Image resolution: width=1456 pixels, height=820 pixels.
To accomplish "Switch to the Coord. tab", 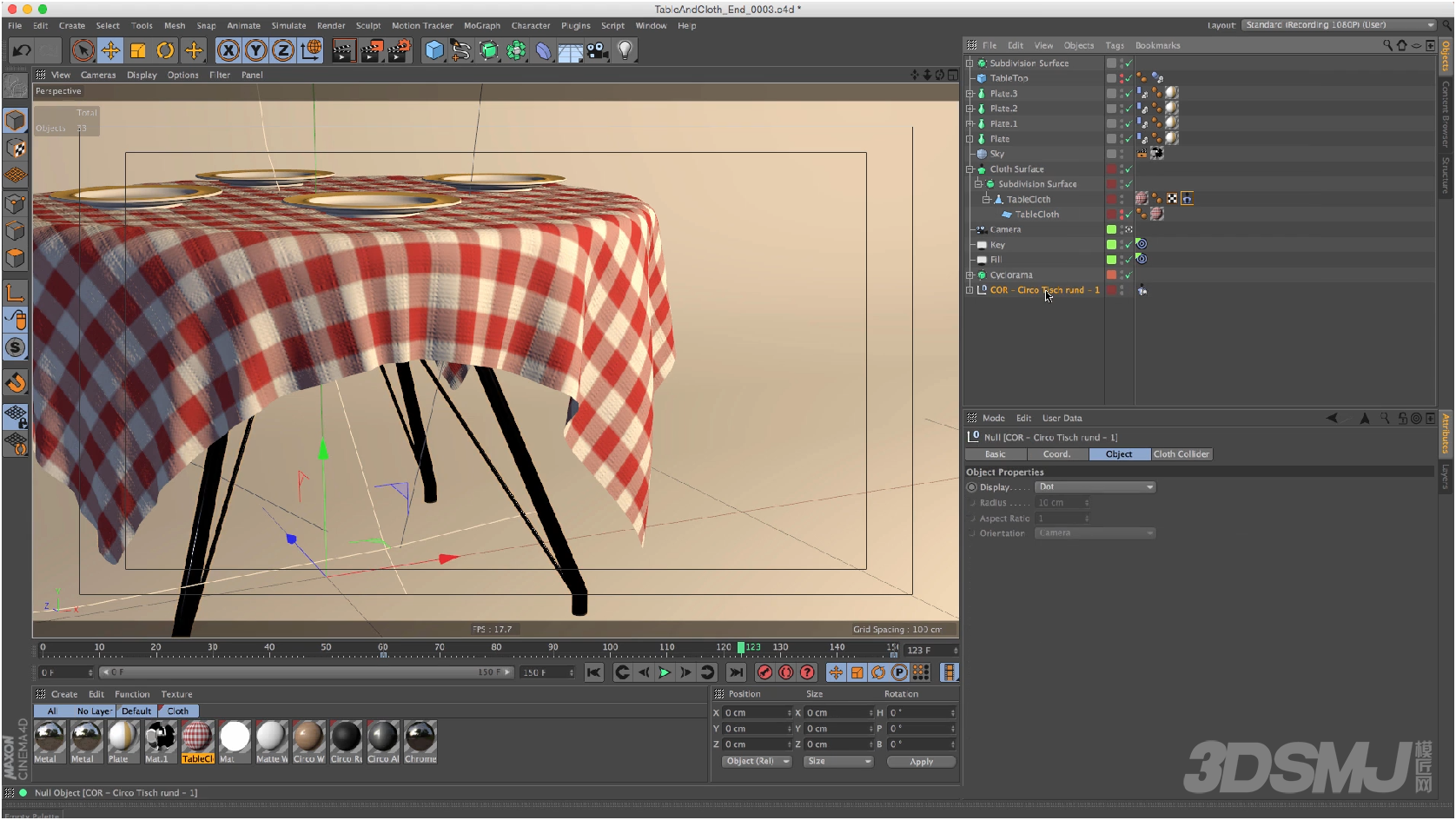I will pos(1057,454).
